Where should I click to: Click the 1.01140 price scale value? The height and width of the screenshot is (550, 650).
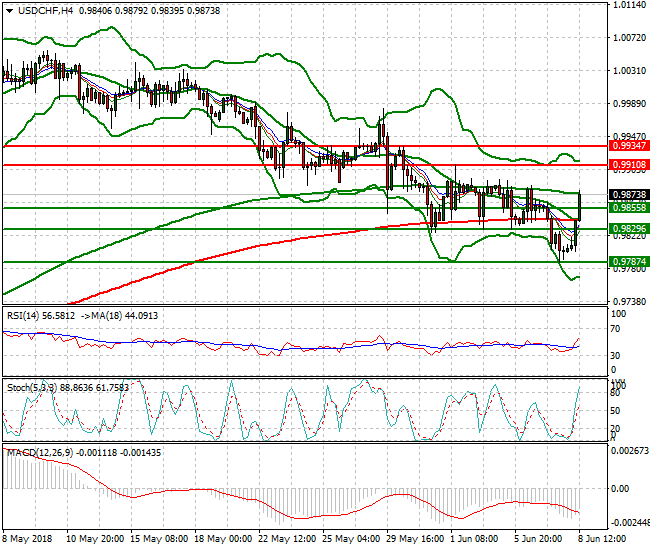630,5
